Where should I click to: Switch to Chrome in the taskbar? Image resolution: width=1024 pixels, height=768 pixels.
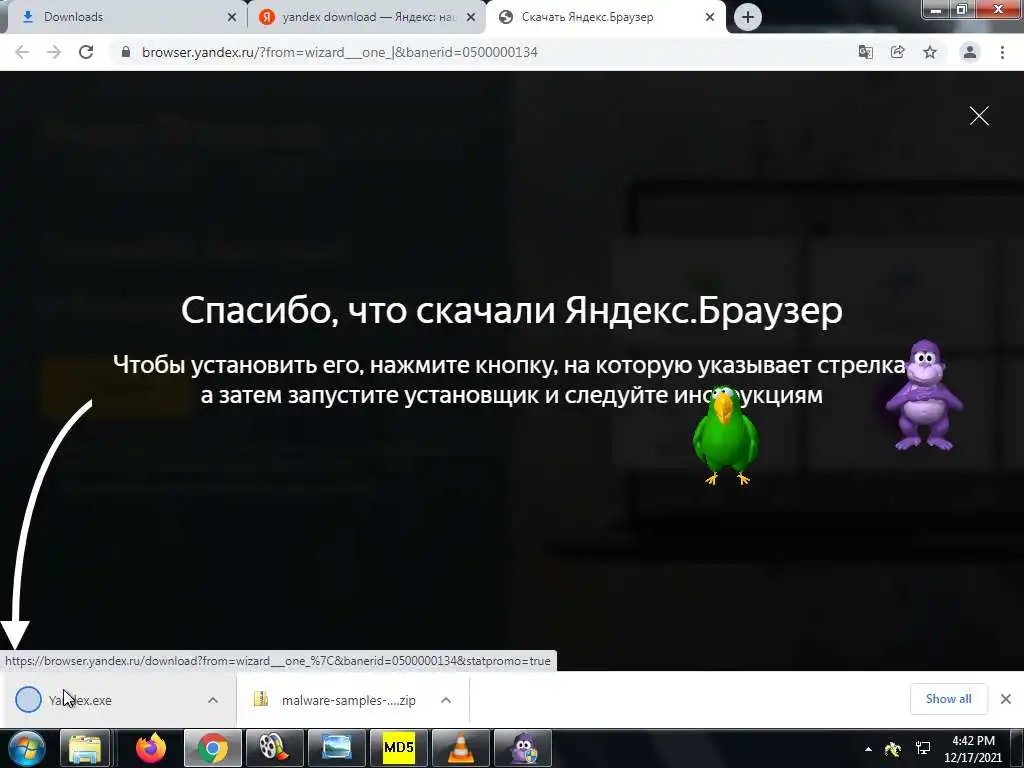tap(213, 748)
